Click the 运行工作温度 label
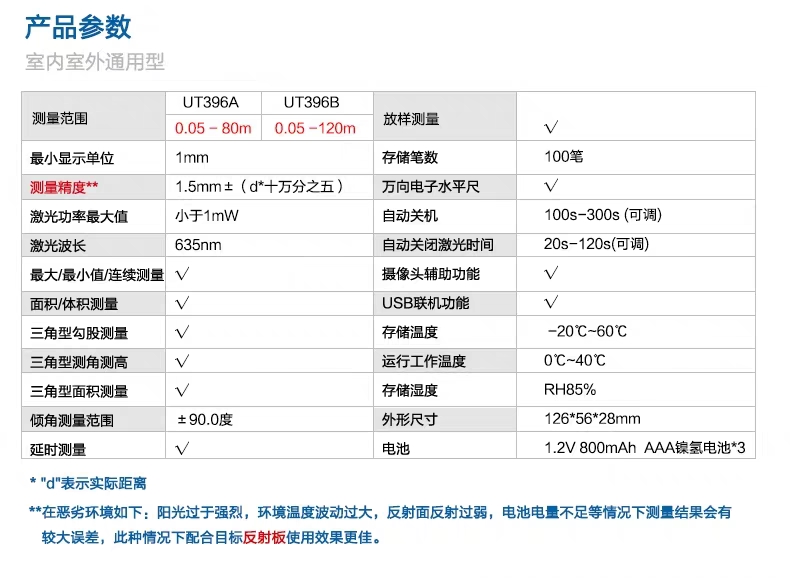The image size is (790, 578). click(424, 361)
